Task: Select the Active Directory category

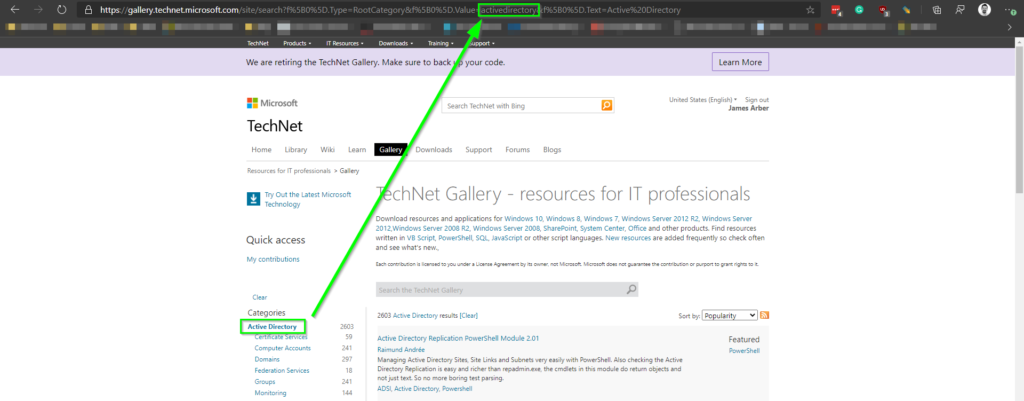Action: [x=272, y=327]
